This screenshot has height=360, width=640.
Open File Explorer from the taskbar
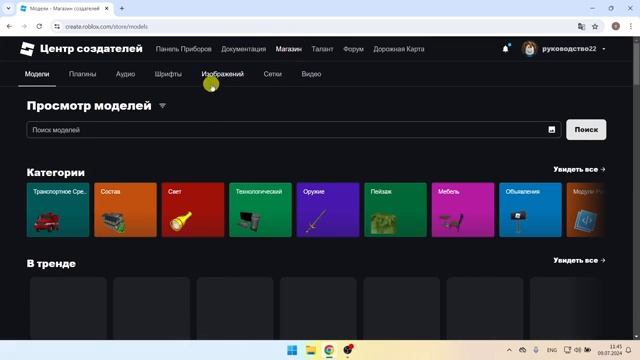pyautogui.click(x=311, y=350)
